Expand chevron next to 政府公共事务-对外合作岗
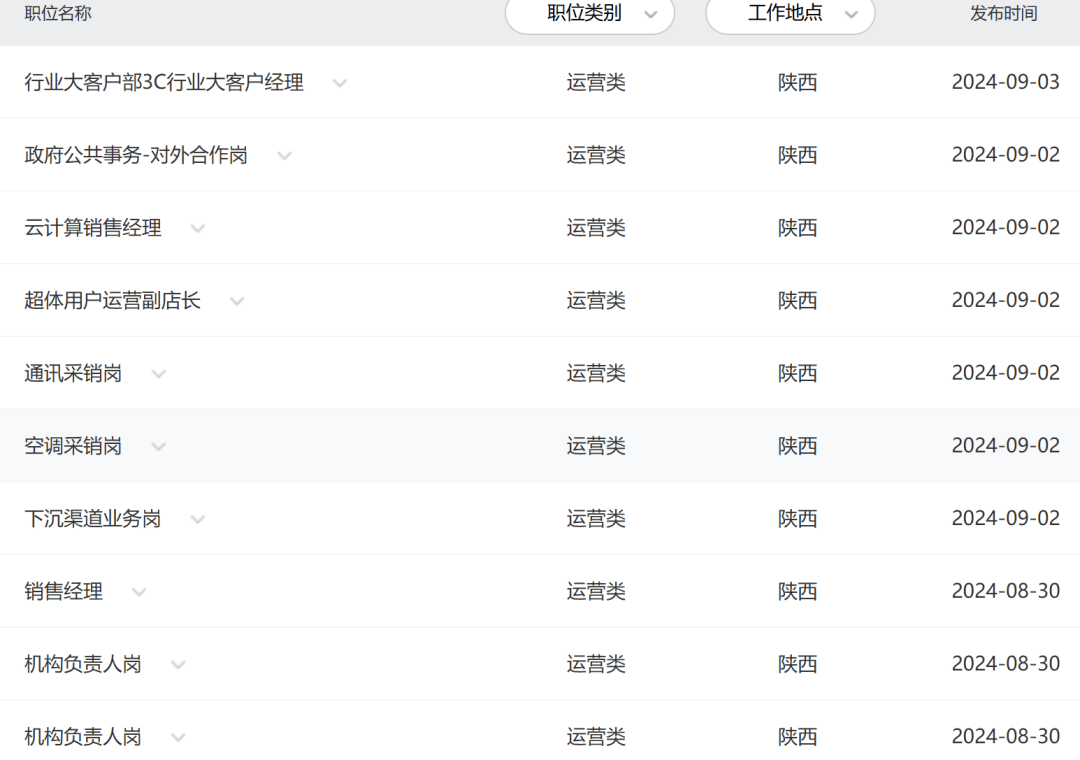The width and height of the screenshot is (1080, 760). [284, 156]
